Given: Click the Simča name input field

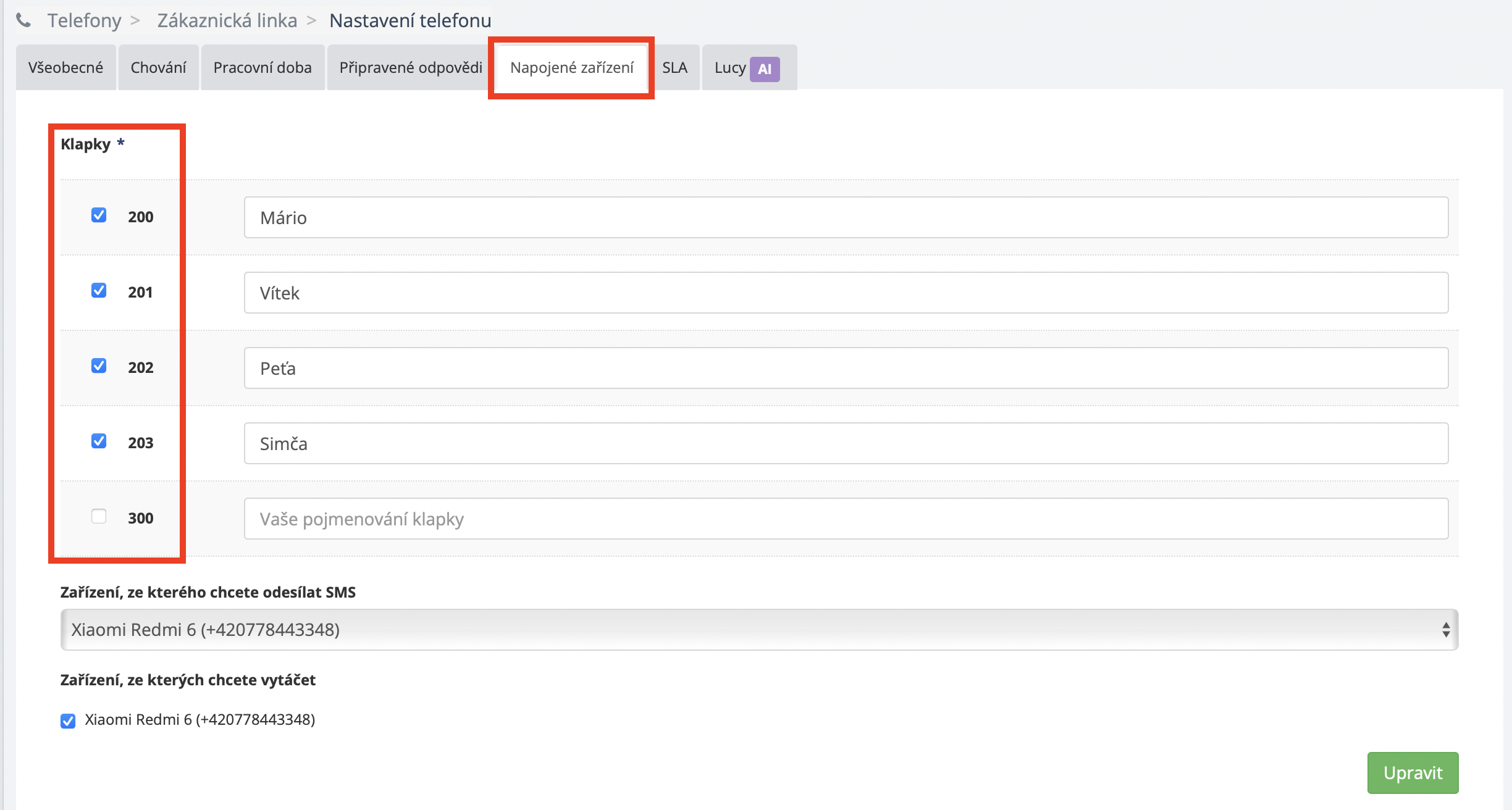Looking at the screenshot, I should click(846, 443).
